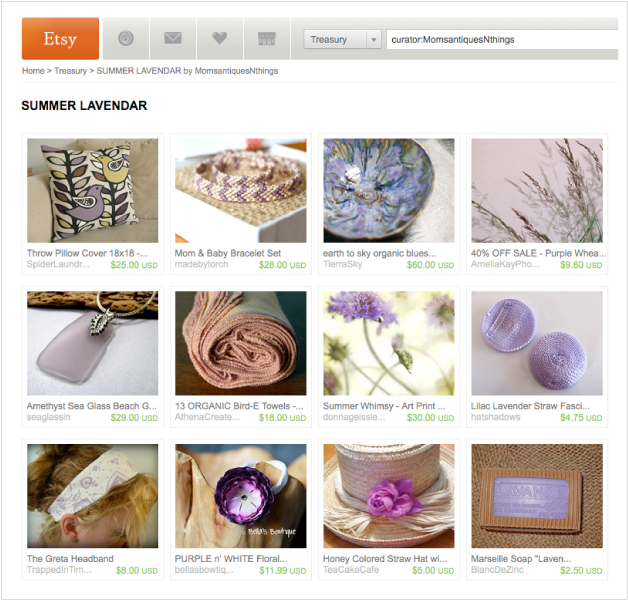Open The Greta Headband listing title
The height and width of the screenshot is (600, 628).
(70, 558)
